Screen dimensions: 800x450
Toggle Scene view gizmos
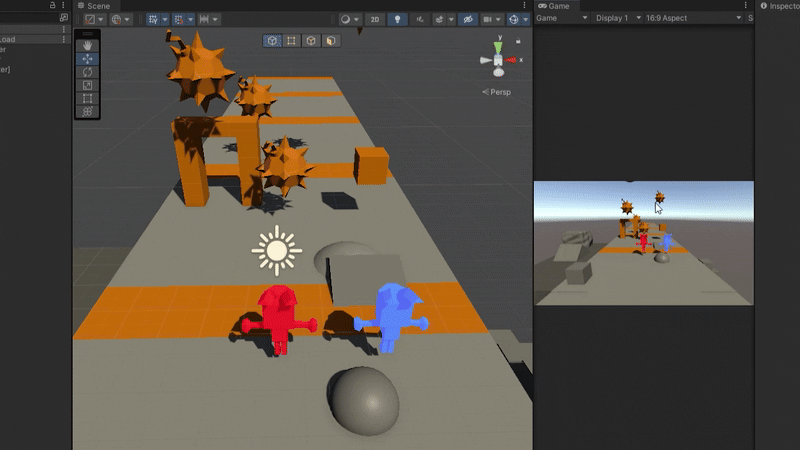[x=514, y=19]
